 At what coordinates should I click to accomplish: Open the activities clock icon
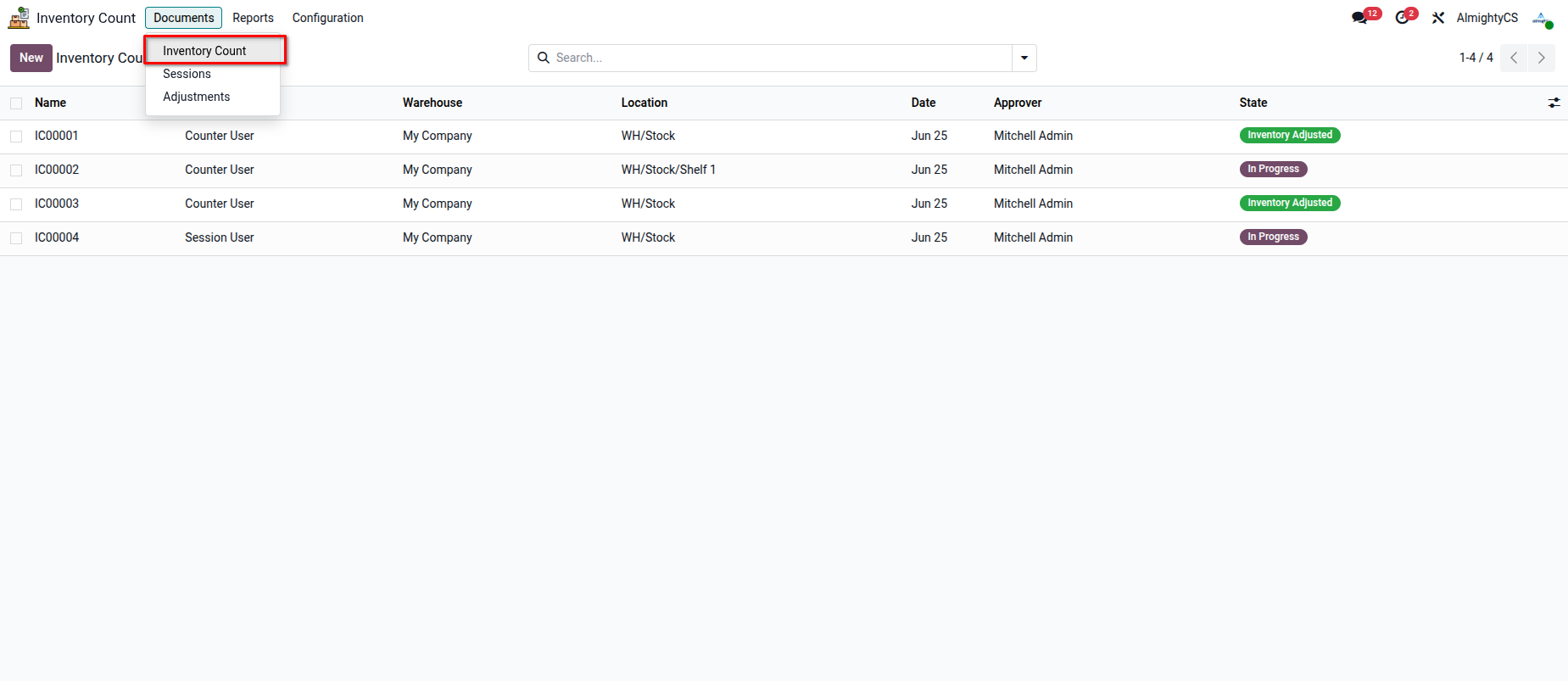click(1403, 18)
